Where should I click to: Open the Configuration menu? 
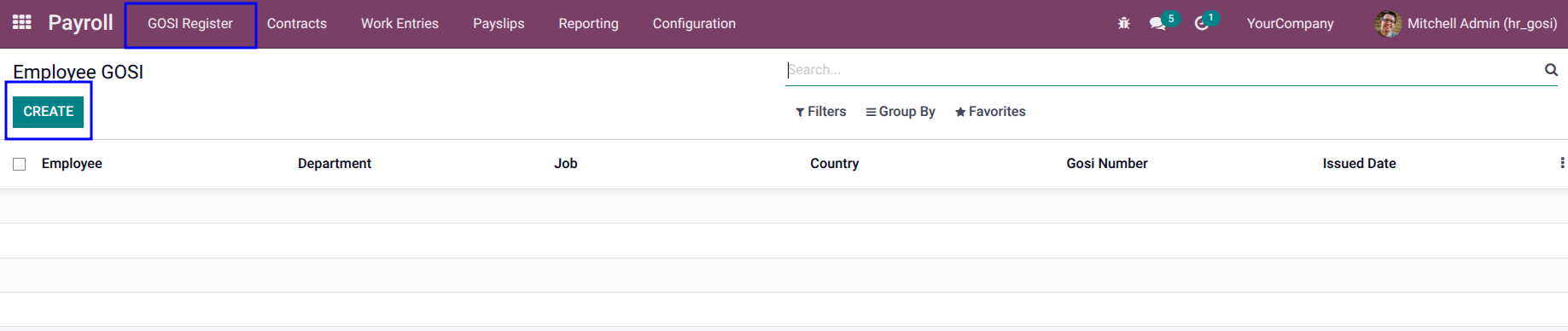point(694,24)
